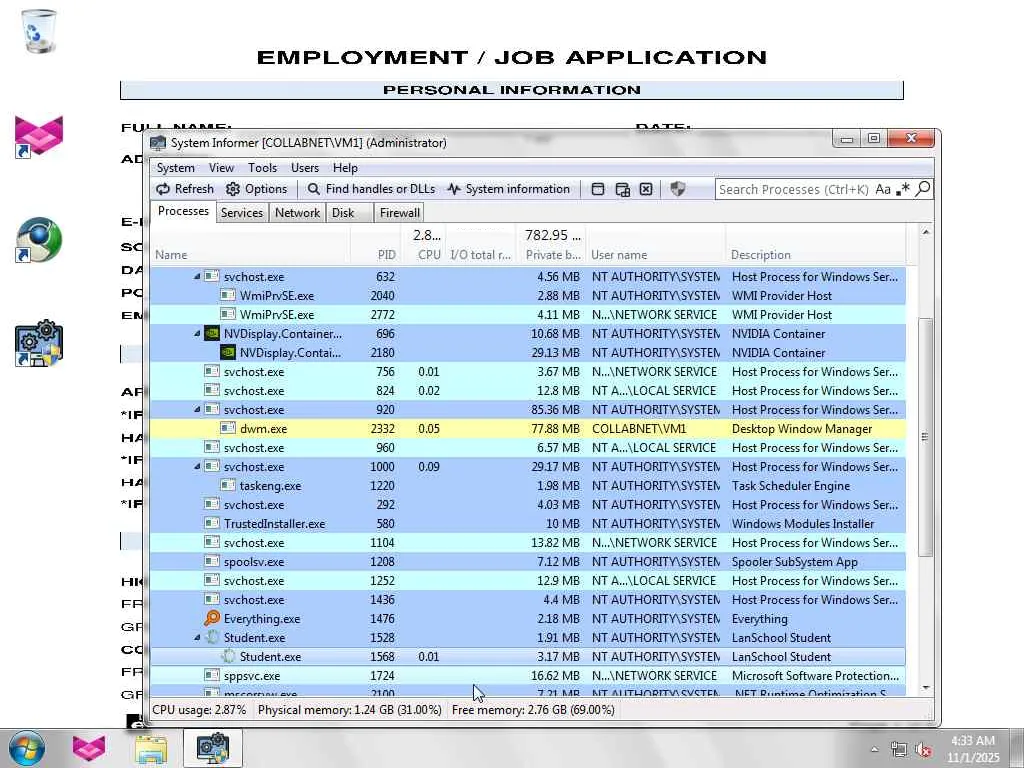Open the Users menu

coord(304,168)
